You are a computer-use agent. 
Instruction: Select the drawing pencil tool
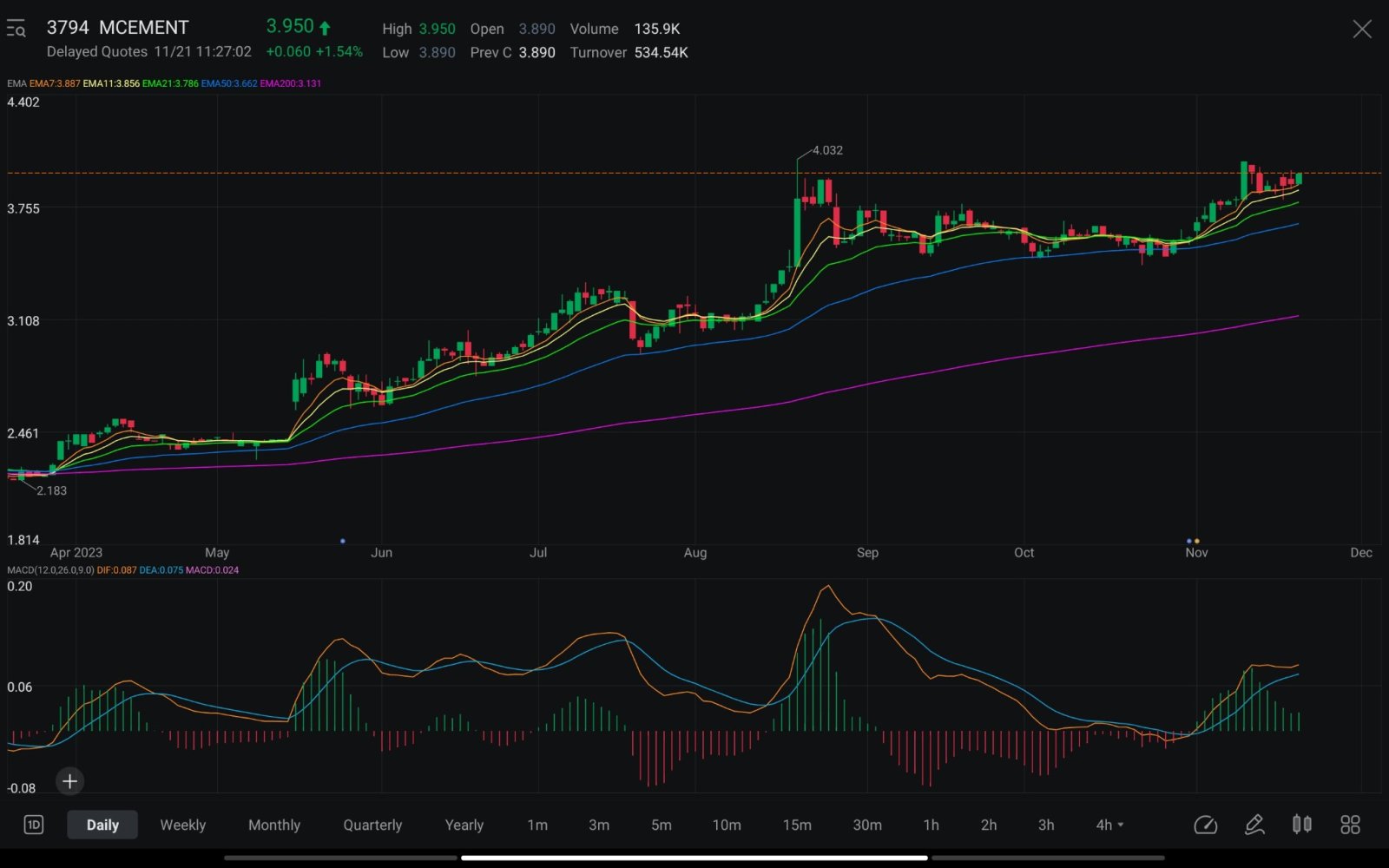1254,825
